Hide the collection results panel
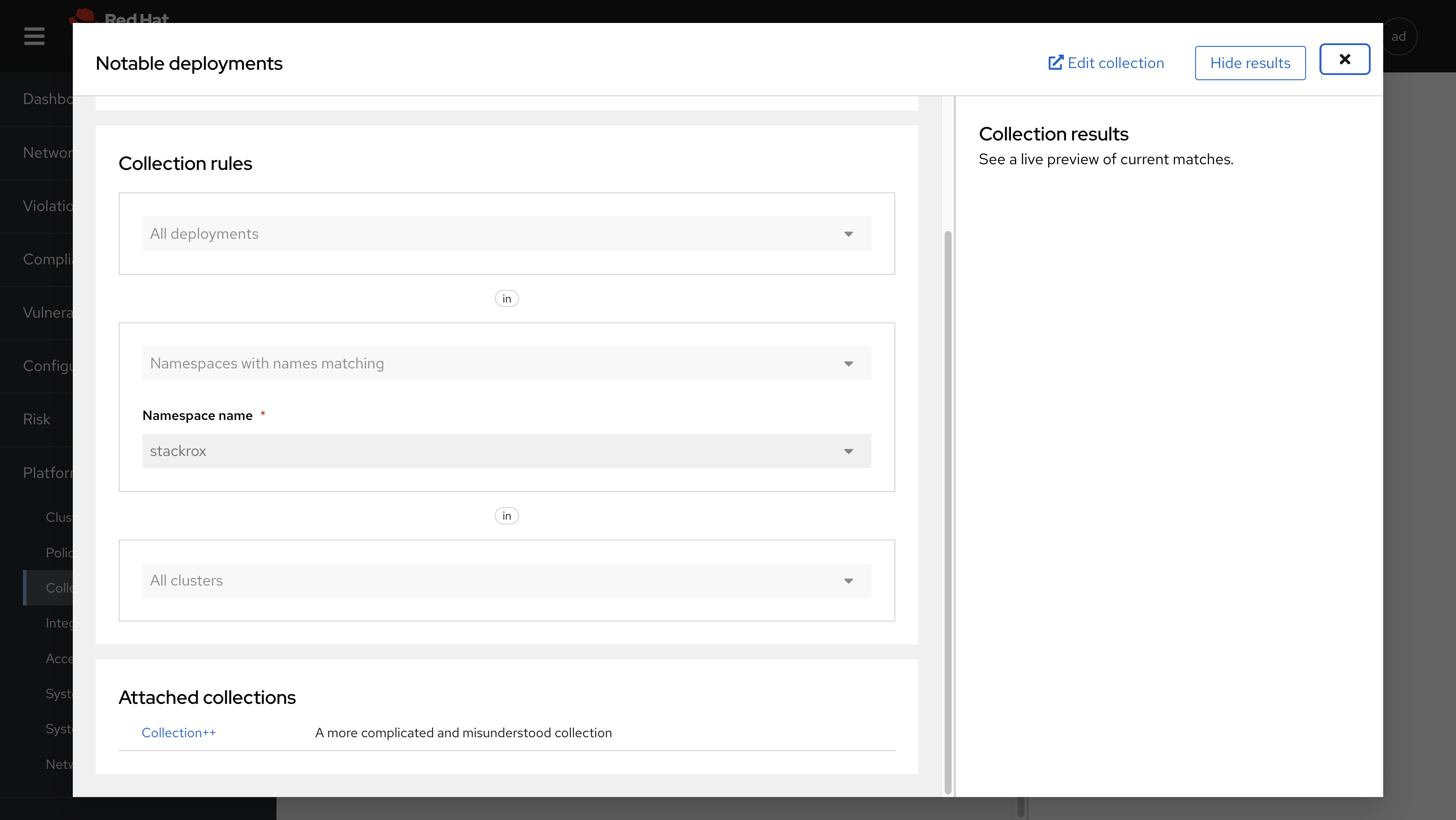 [x=1250, y=63]
